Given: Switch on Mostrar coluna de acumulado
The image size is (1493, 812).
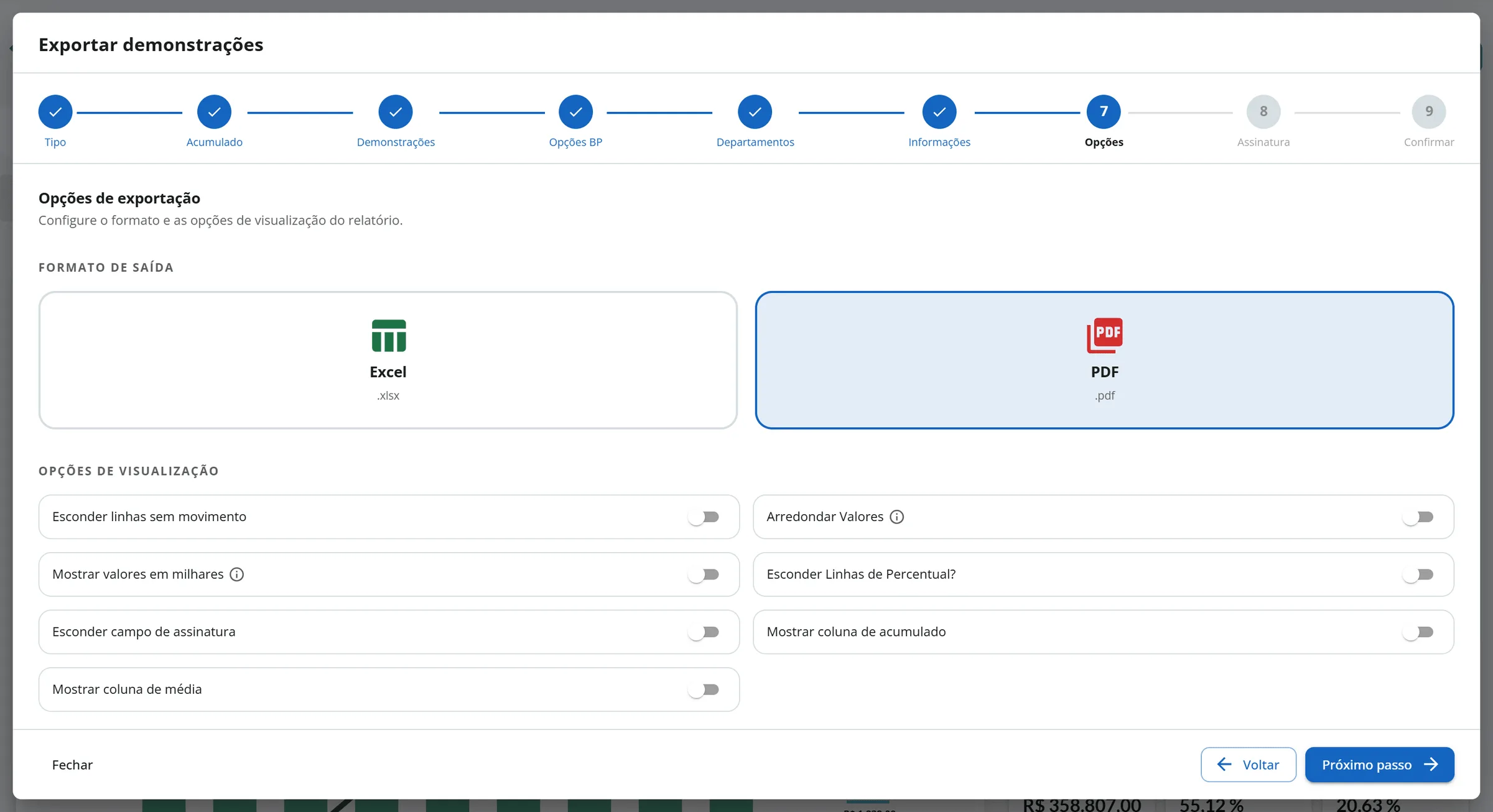Looking at the screenshot, I should point(1418,632).
